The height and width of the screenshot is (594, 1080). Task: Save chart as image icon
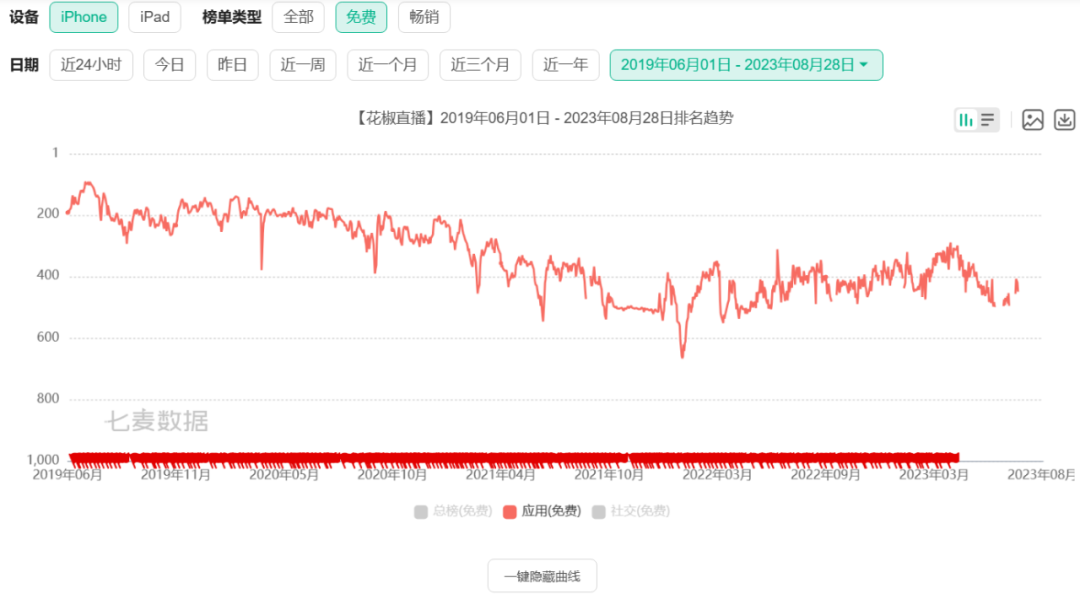pyautogui.click(x=1032, y=120)
